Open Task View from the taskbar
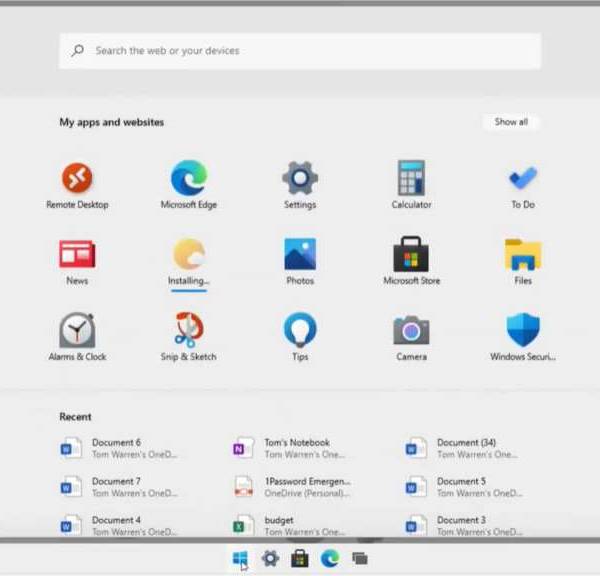 [x=359, y=559]
